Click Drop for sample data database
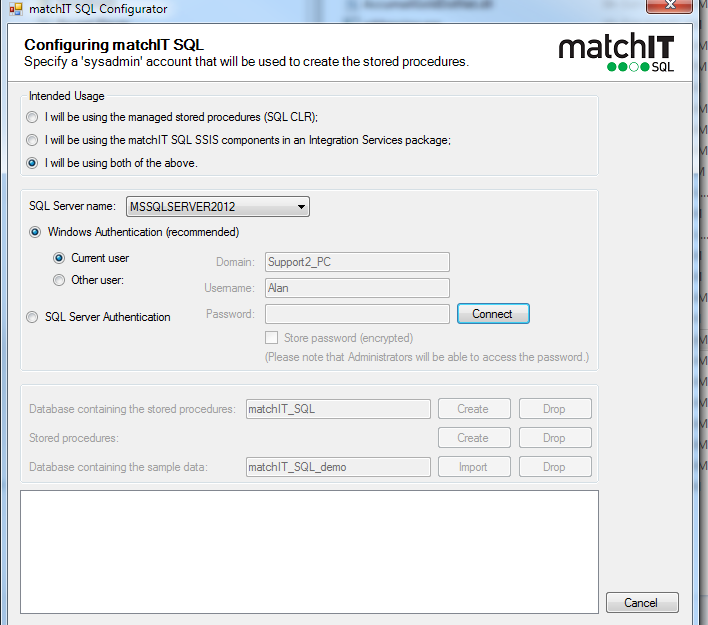This screenshot has height=625, width=708. click(555, 466)
